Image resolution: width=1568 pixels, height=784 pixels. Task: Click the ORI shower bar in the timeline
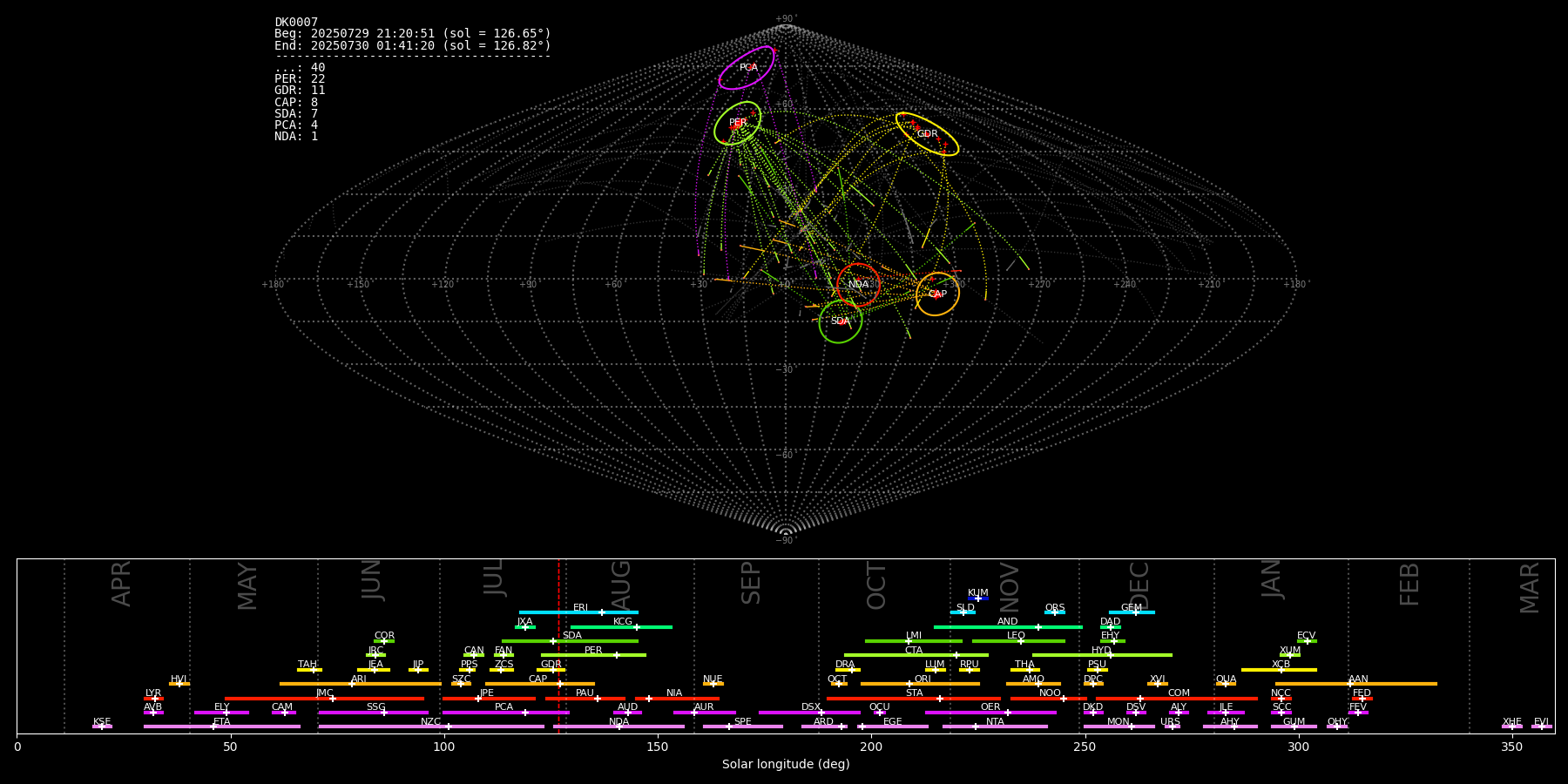920,684
